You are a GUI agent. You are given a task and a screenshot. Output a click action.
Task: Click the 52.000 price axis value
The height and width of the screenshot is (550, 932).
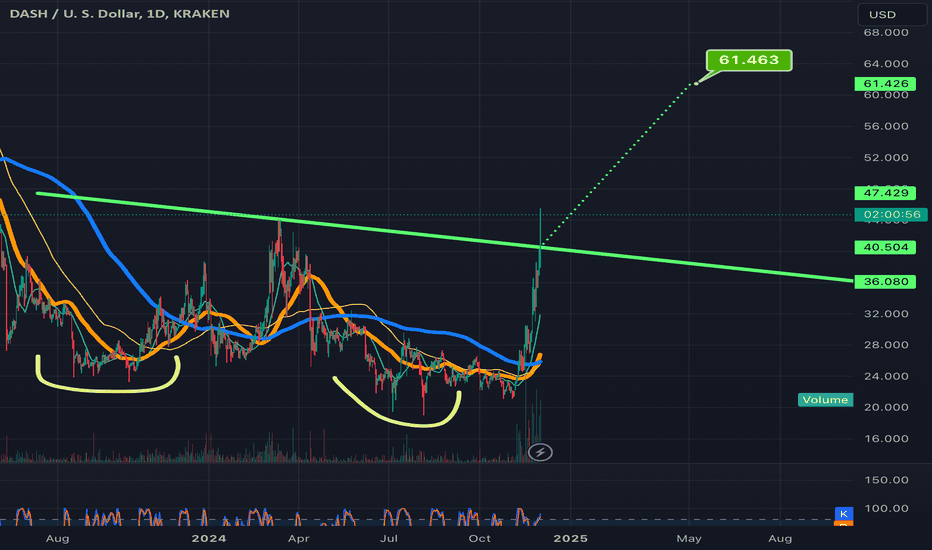click(x=886, y=158)
